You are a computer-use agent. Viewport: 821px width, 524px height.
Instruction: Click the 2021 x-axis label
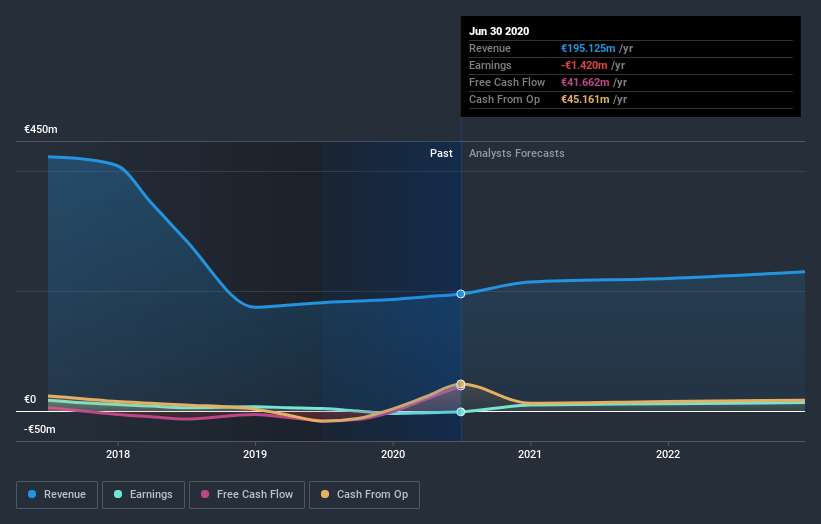(x=530, y=454)
